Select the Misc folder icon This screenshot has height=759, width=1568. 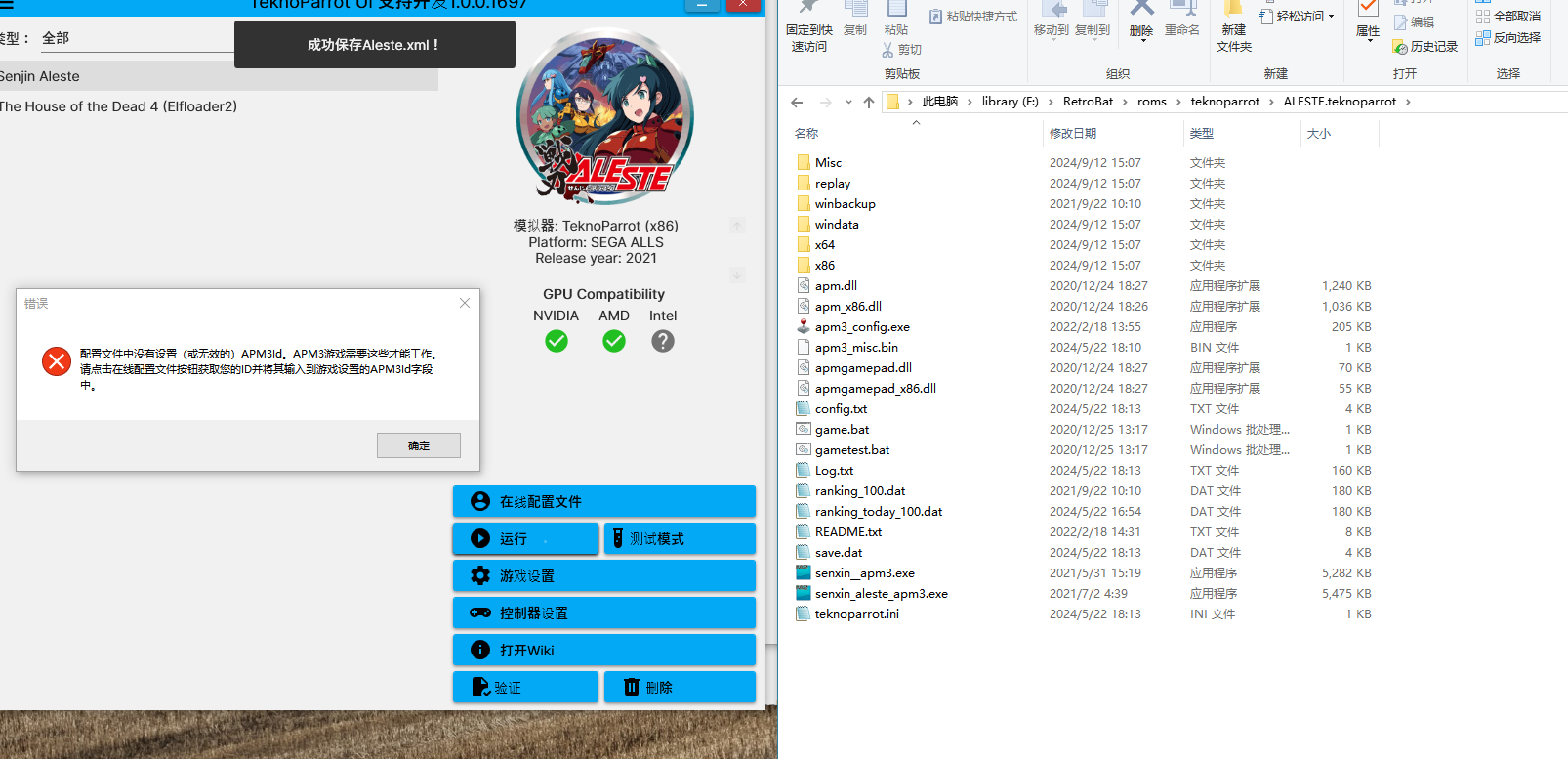pyautogui.click(x=804, y=162)
